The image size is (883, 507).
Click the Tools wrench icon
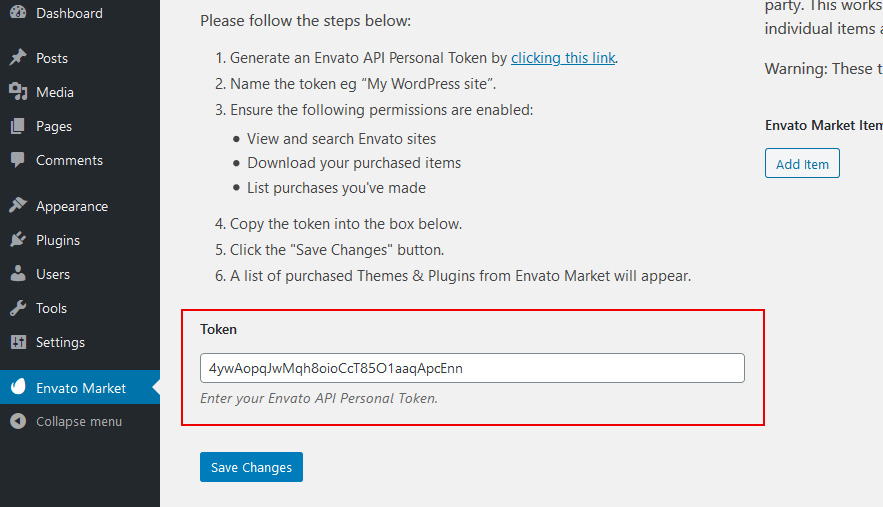click(18, 308)
